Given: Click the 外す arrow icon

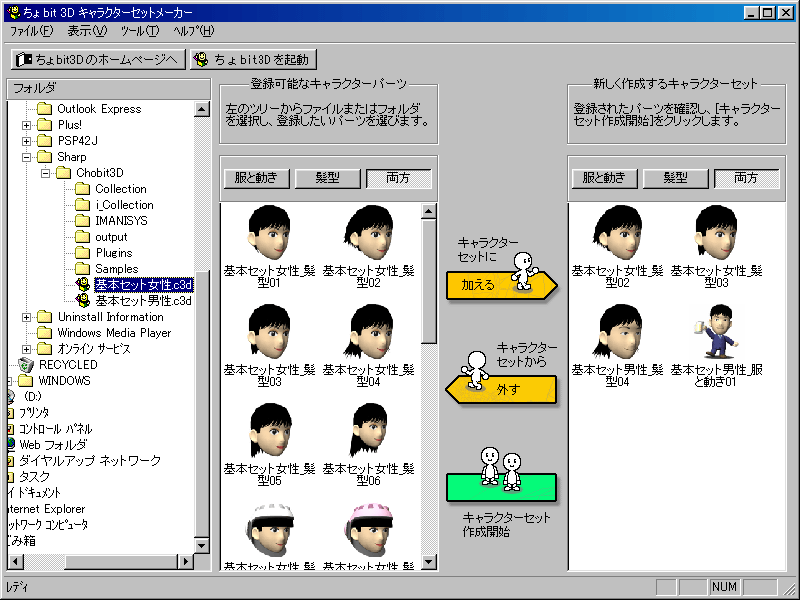Looking at the screenshot, I should pos(502,389).
